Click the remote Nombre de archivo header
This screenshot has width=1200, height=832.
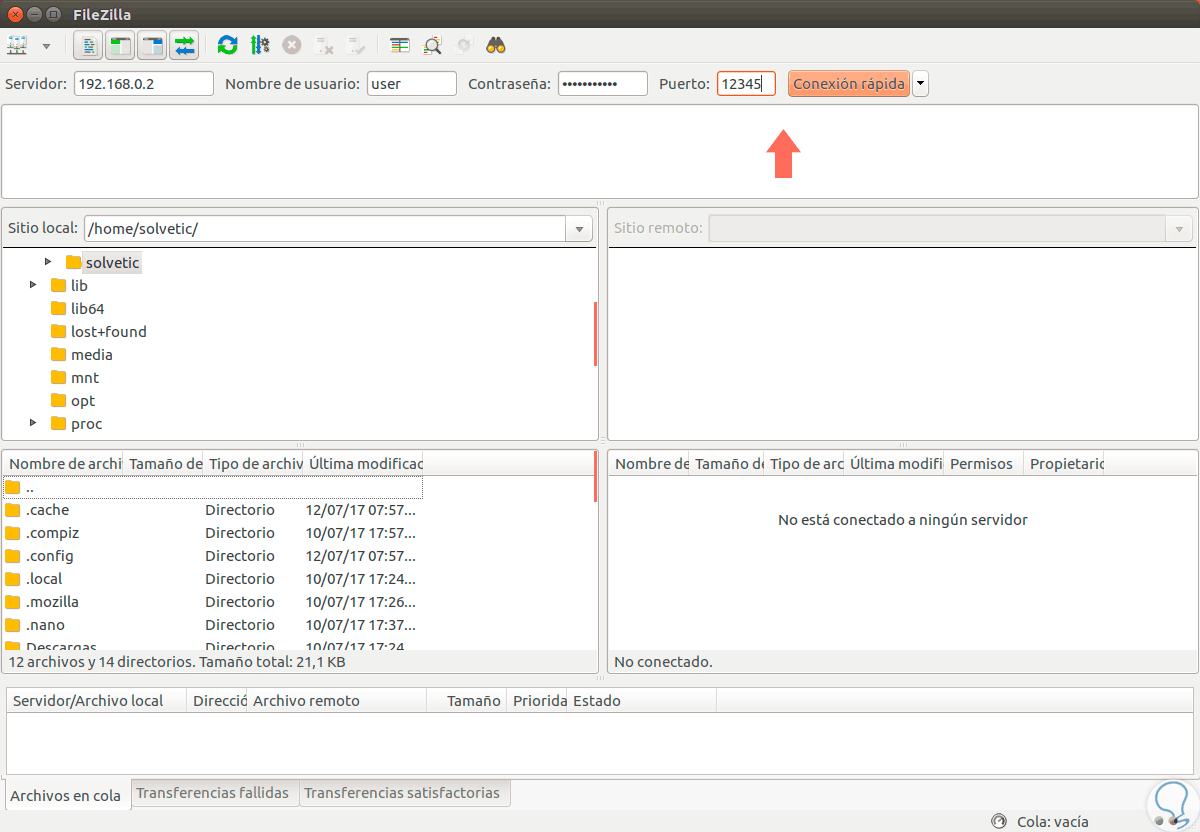[x=650, y=464]
